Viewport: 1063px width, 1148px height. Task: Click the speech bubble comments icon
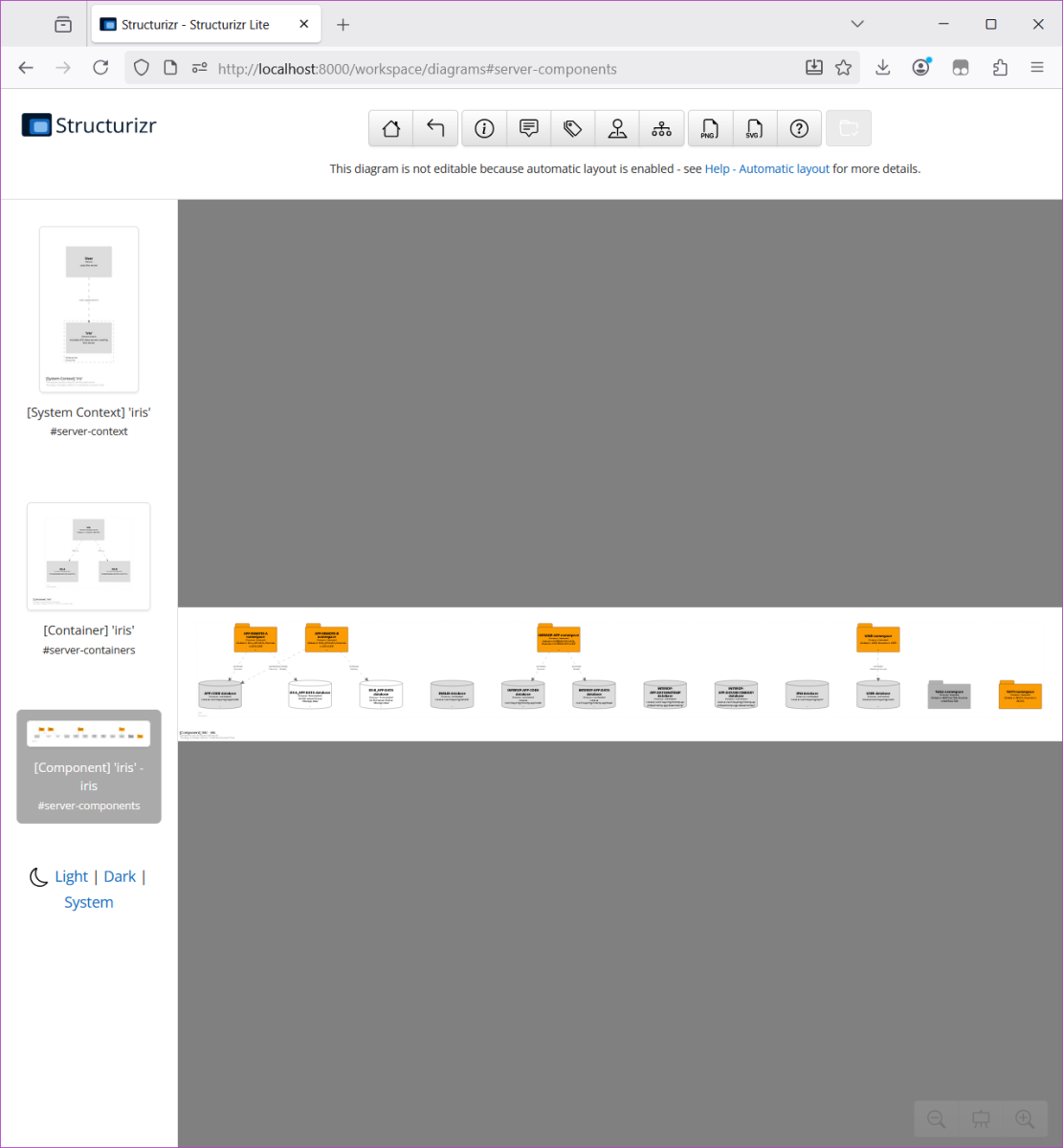coord(528,128)
